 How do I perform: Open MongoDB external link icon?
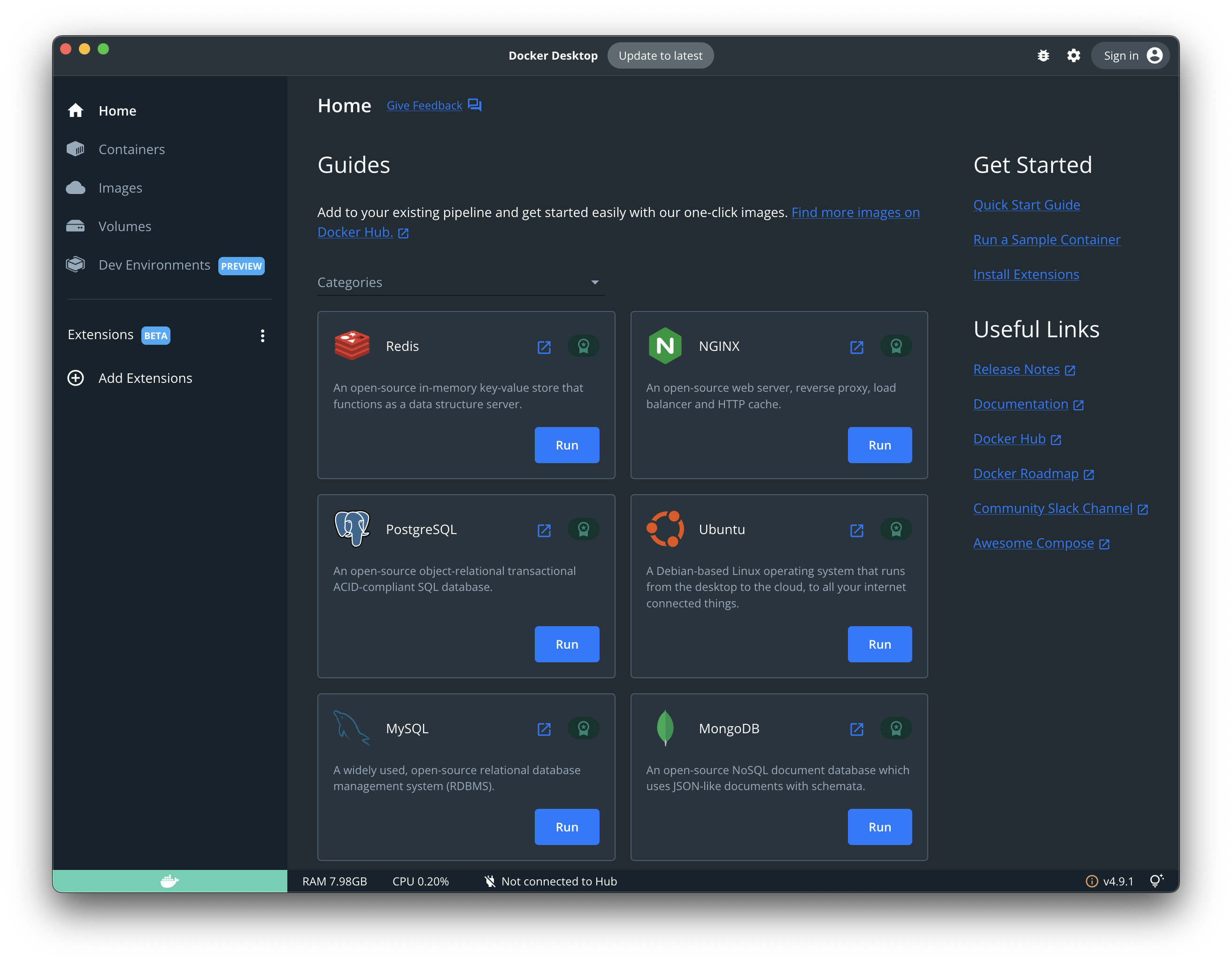coord(856,729)
